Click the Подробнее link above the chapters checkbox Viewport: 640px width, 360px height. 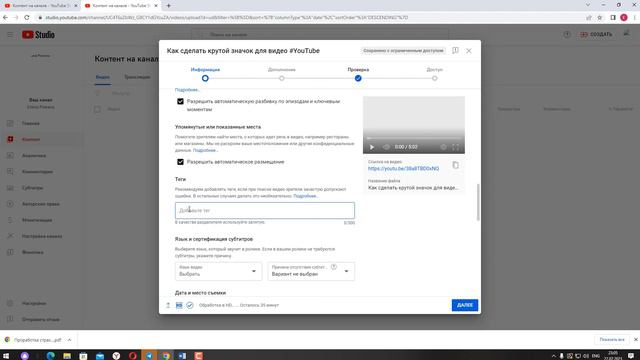187,90
